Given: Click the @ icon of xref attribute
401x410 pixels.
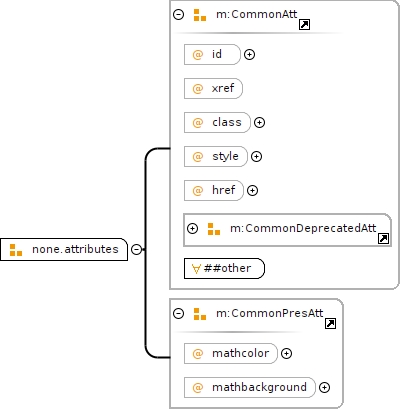Looking at the screenshot, I should 198,88.
